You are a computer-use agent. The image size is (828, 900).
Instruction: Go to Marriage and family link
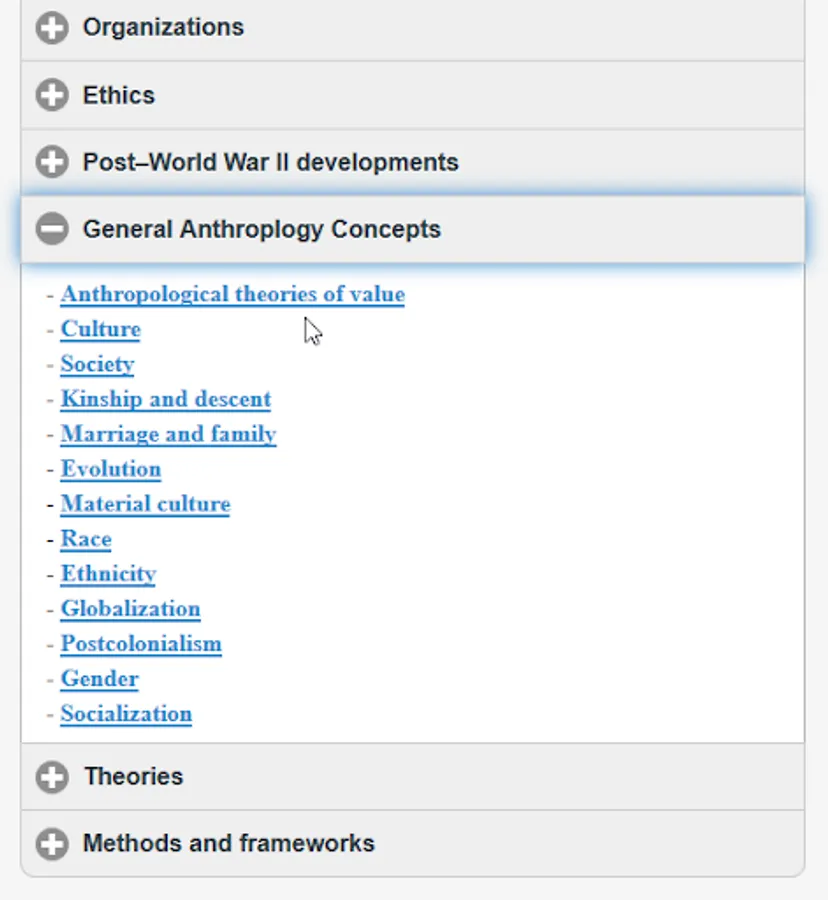[x=168, y=435]
